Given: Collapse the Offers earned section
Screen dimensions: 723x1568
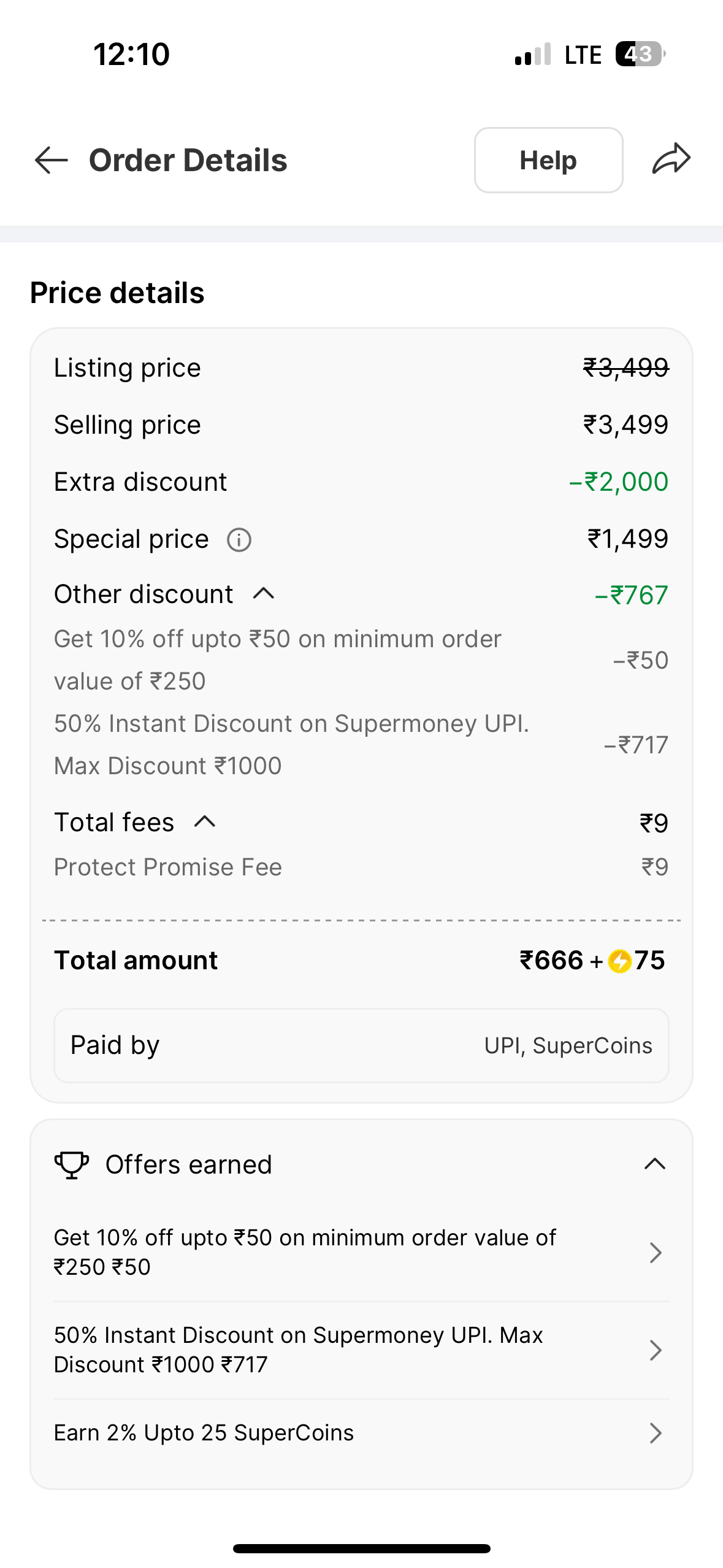Looking at the screenshot, I should (x=655, y=1164).
